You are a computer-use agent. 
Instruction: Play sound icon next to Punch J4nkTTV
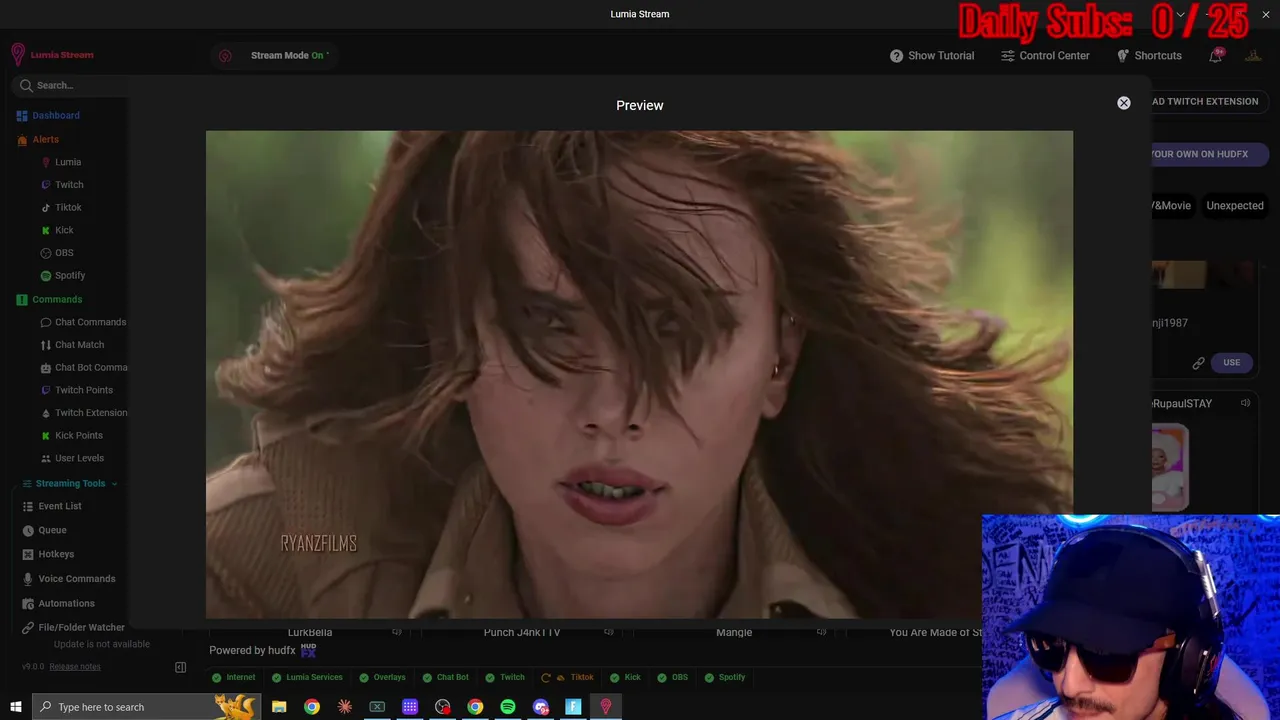click(609, 632)
